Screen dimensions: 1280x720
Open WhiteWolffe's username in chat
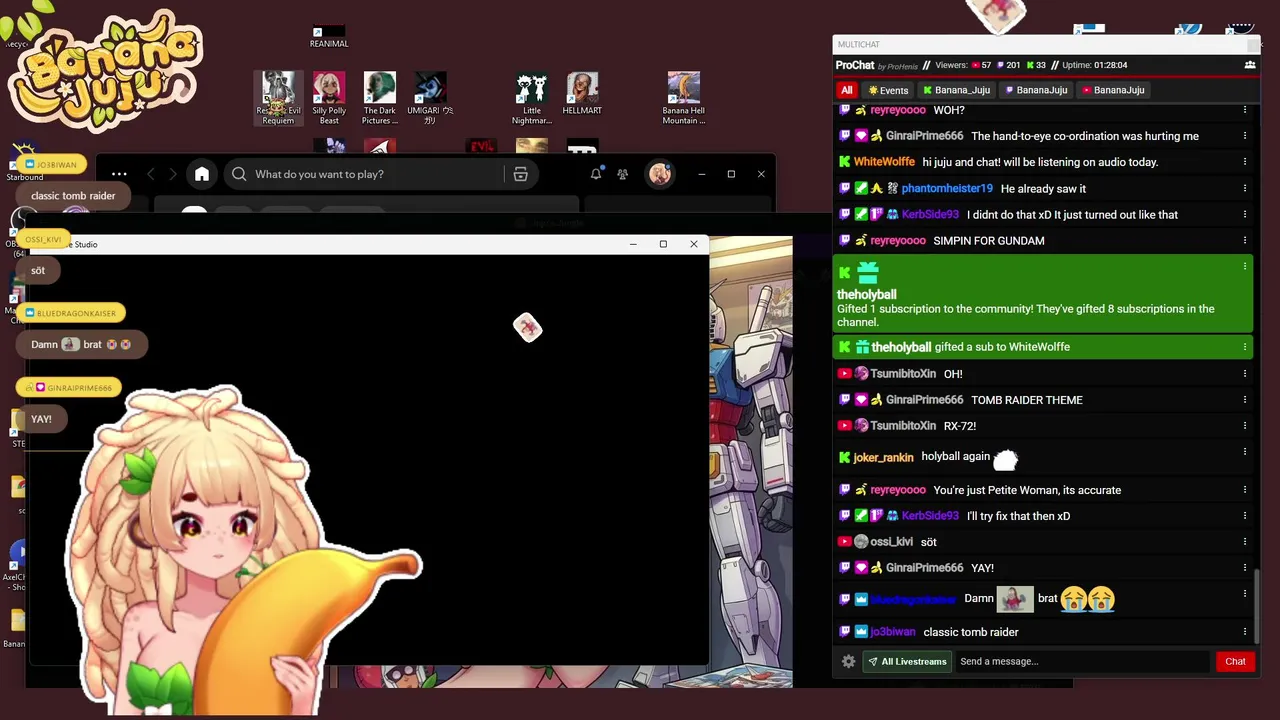[x=884, y=162]
